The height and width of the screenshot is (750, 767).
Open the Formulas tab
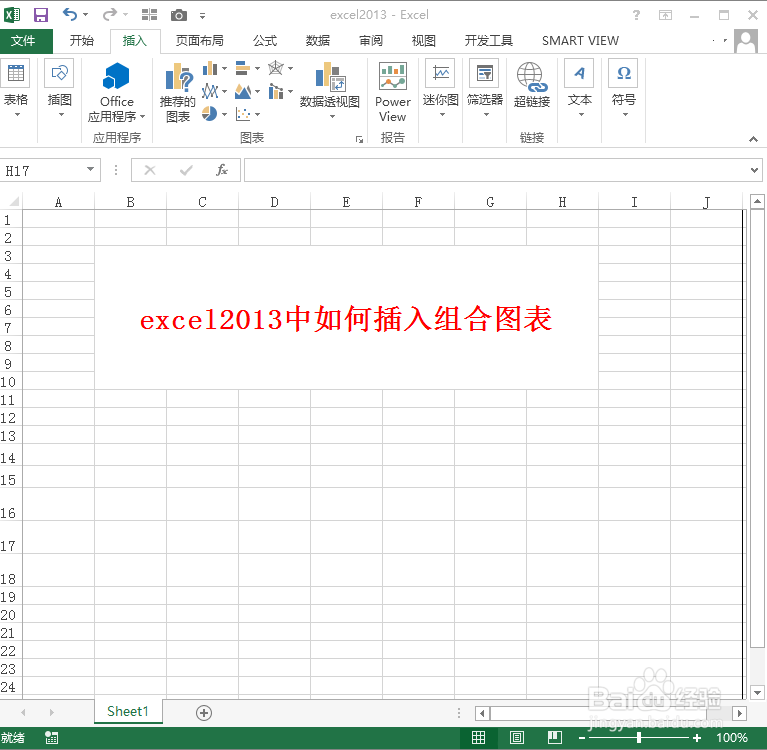pos(265,41)
